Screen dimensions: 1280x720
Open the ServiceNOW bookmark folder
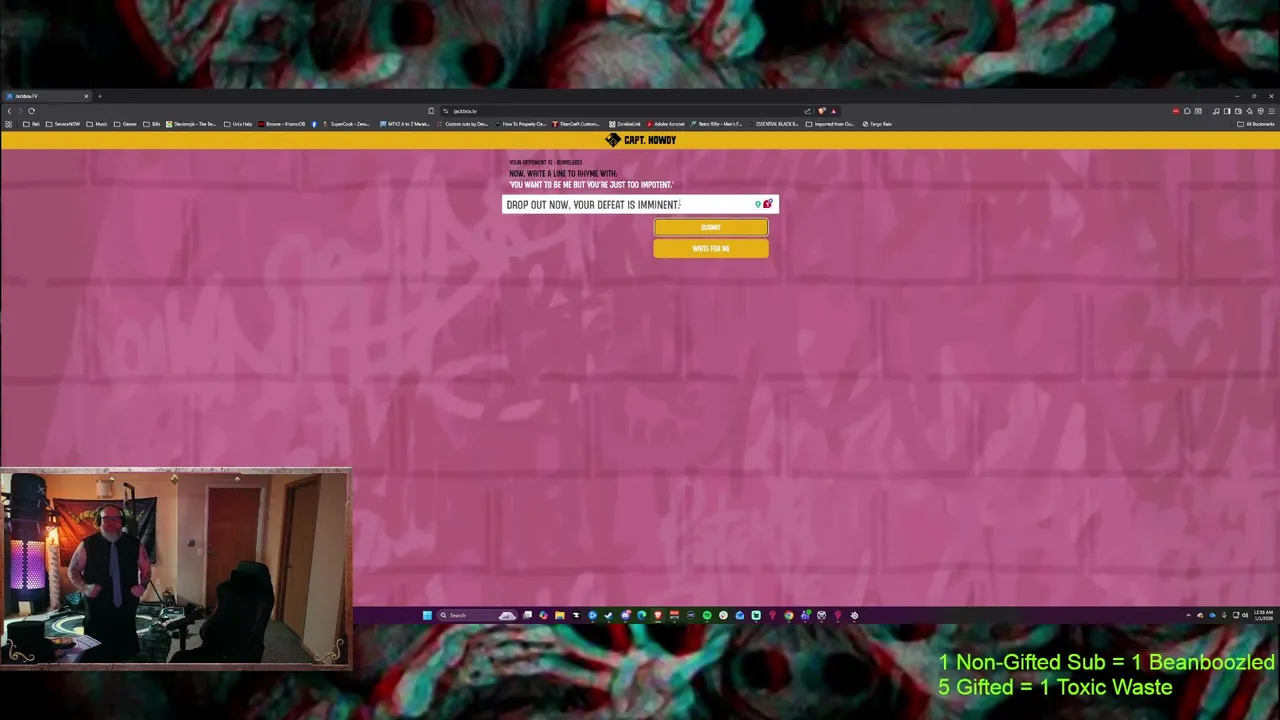pos(63,124)
